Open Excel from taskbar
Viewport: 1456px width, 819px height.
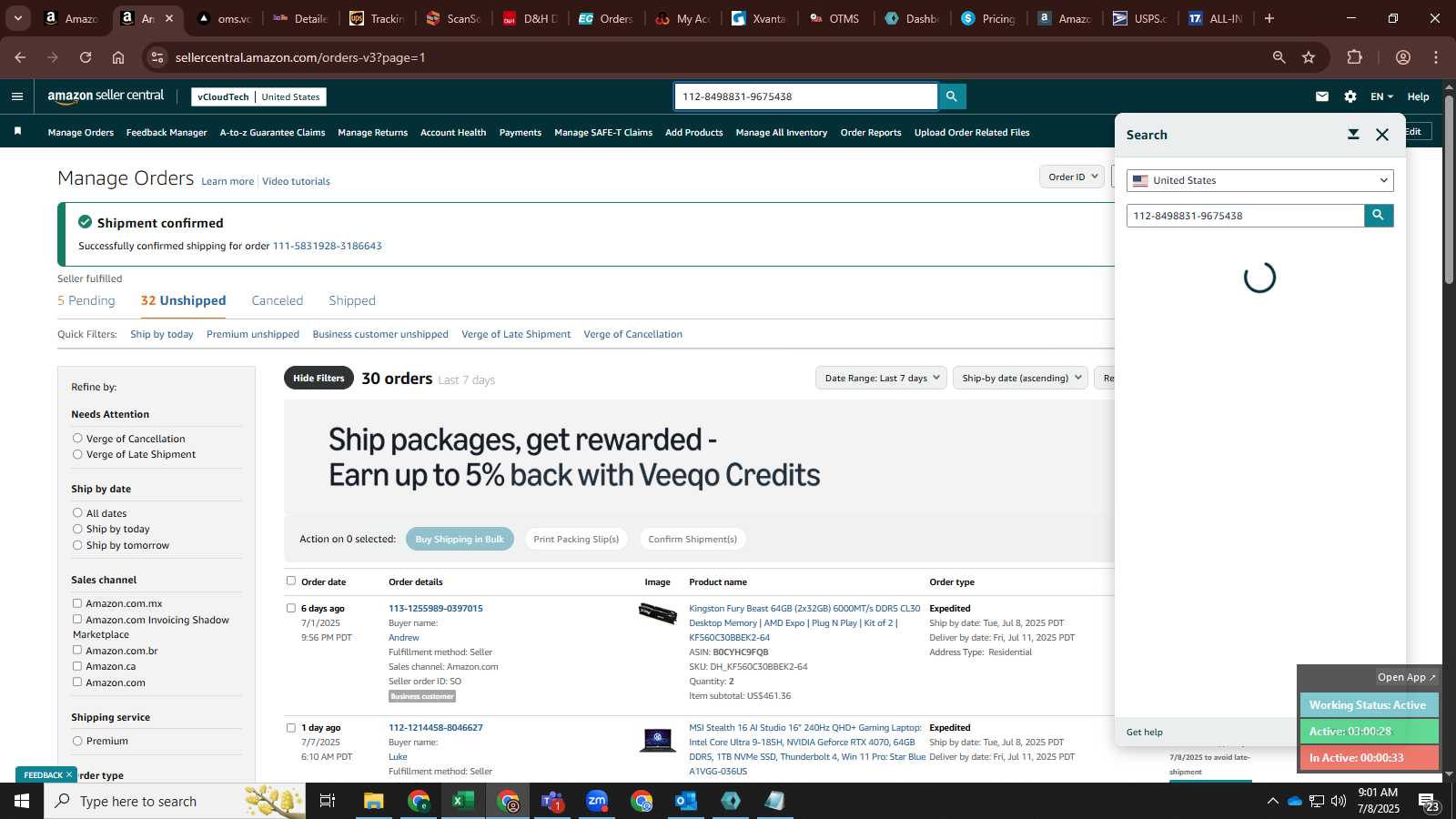[463, 801]
